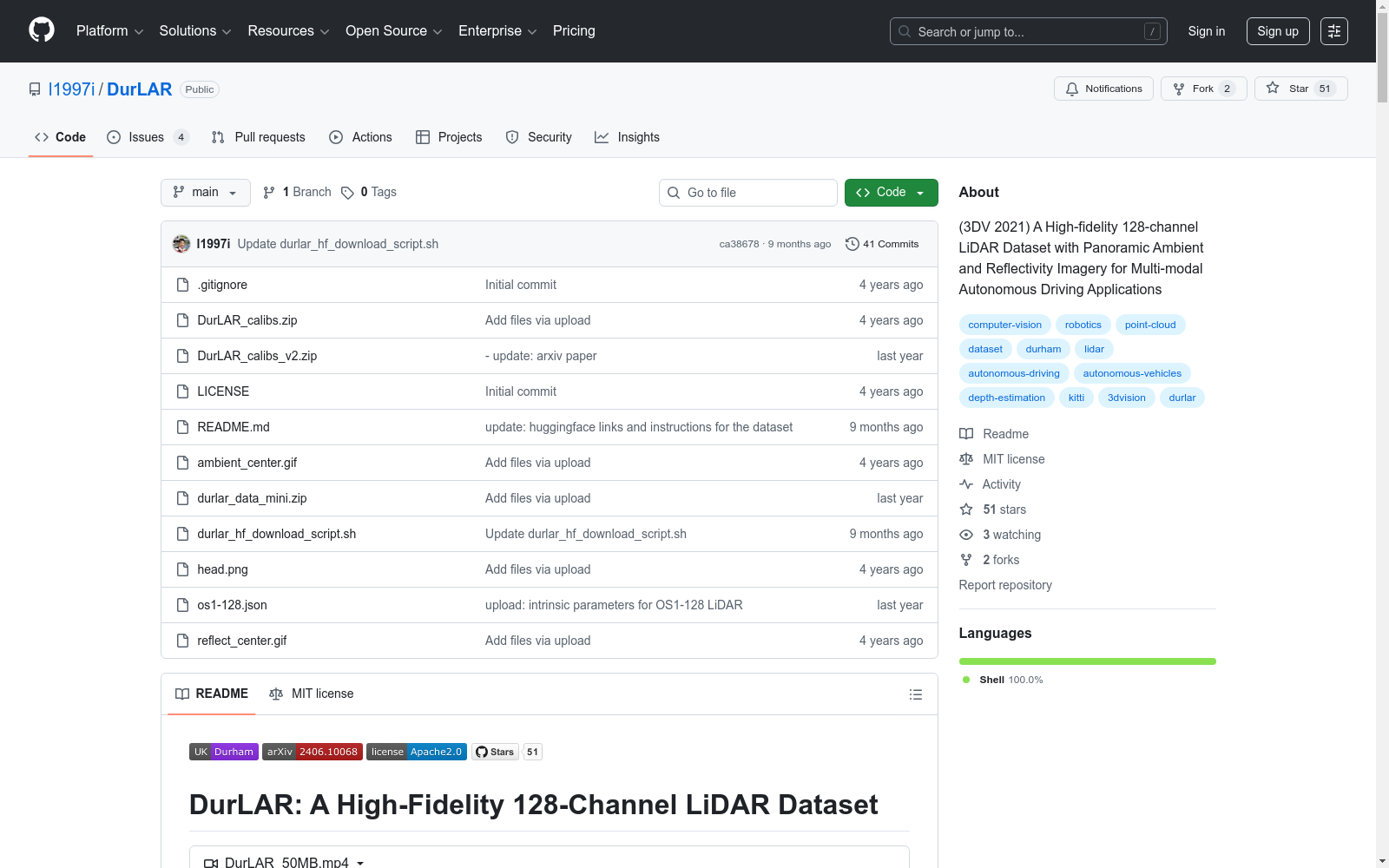
Task: Click the Sign in link
Action: pos(1207,31)
